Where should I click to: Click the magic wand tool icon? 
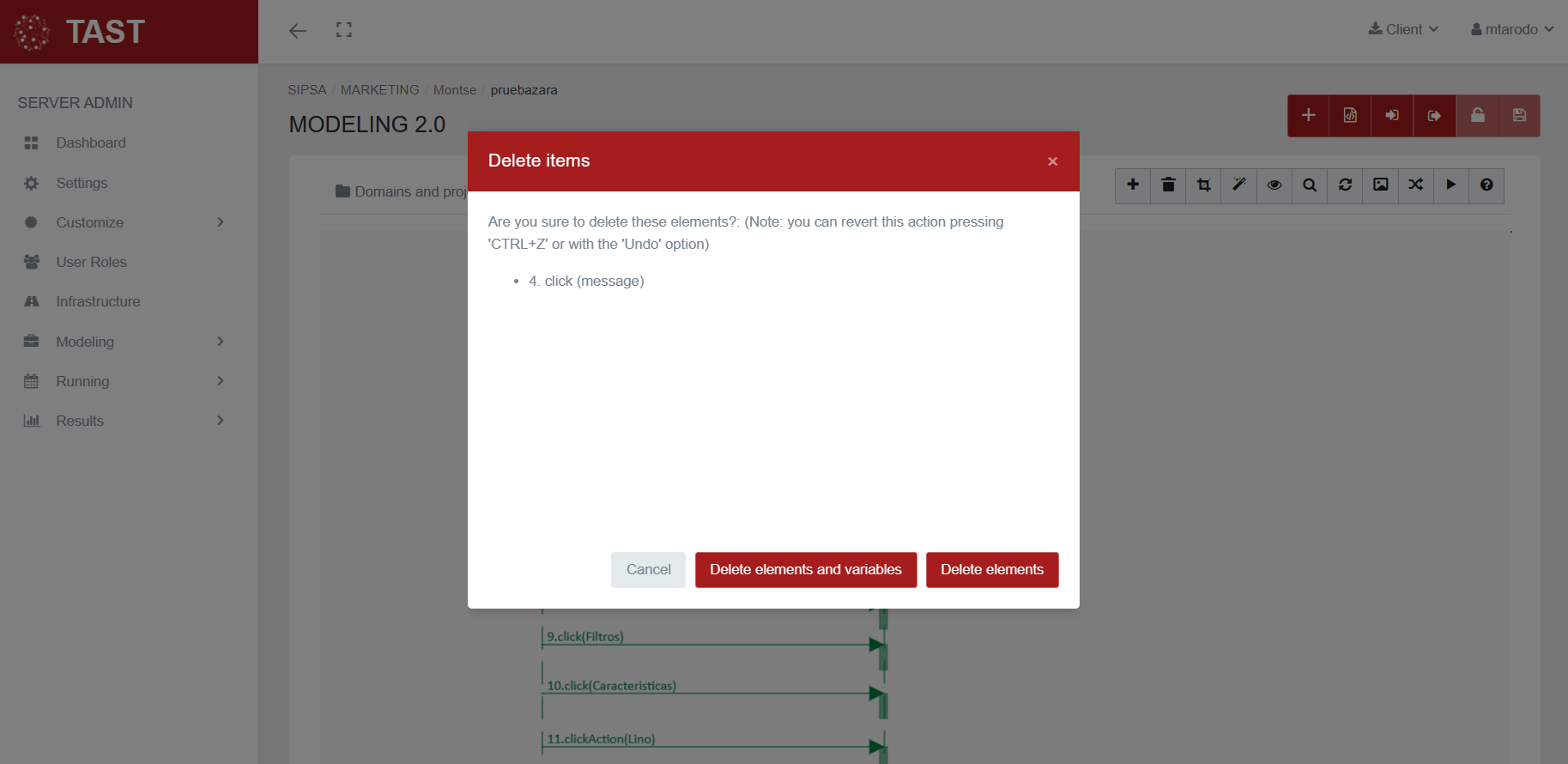1238,185
